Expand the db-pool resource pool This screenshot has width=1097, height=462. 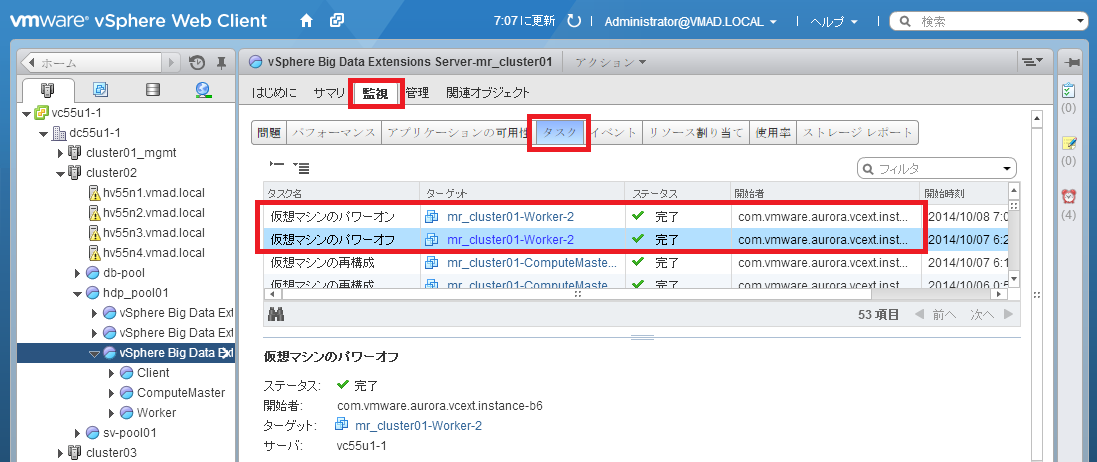pos(78,272)
